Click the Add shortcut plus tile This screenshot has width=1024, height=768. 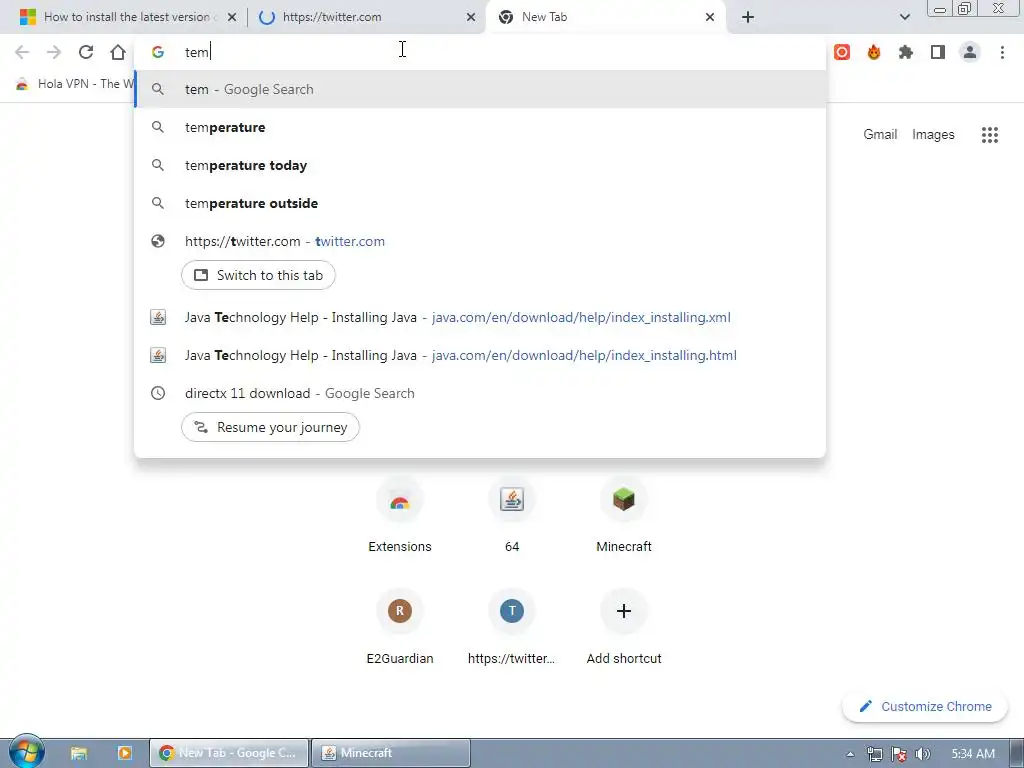tap(624, 628)
